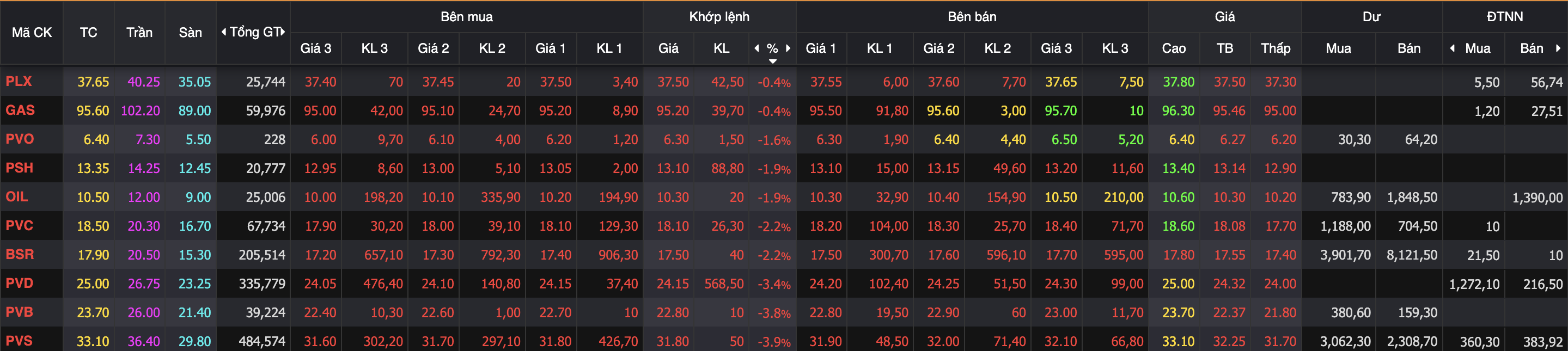Click PVC best bid price 18.10
Viewport: 1568px width, 351px height.
pyautogui.click(x=554, y=226)
